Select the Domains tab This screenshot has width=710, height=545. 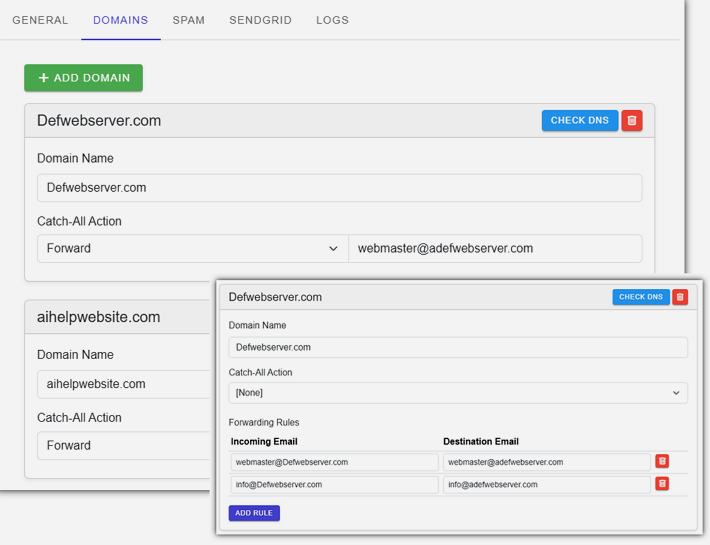coord(120,20)
